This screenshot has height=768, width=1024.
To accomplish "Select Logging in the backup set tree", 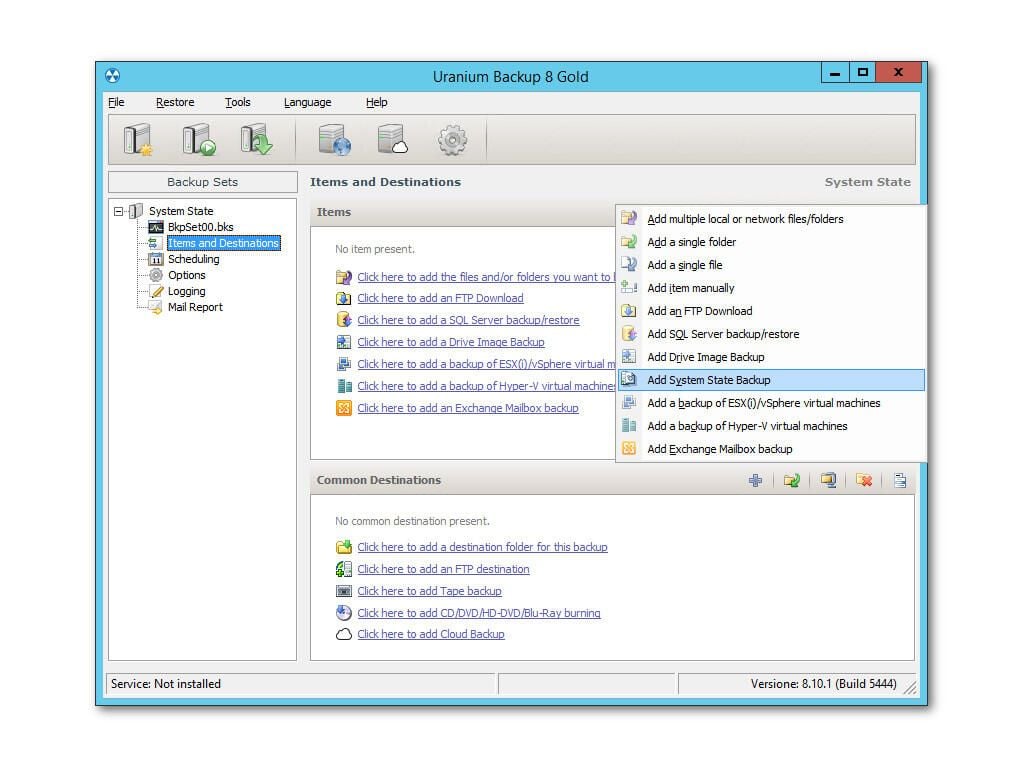I will click(x=186, y=291).
